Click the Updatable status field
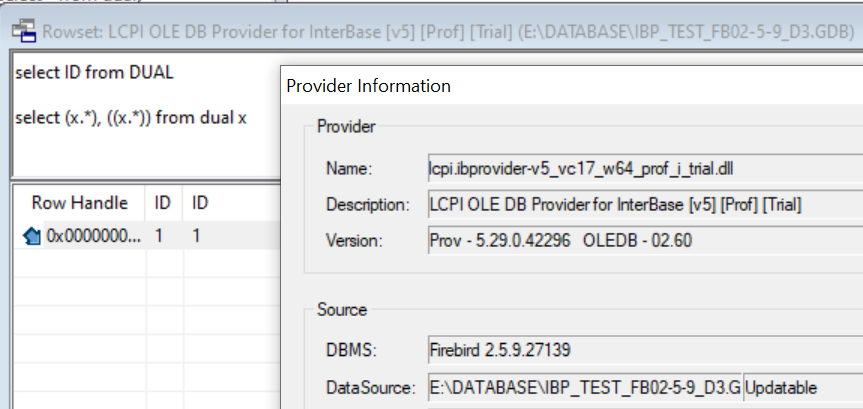Viewport: 863px width, 409px height. point(802,386)
